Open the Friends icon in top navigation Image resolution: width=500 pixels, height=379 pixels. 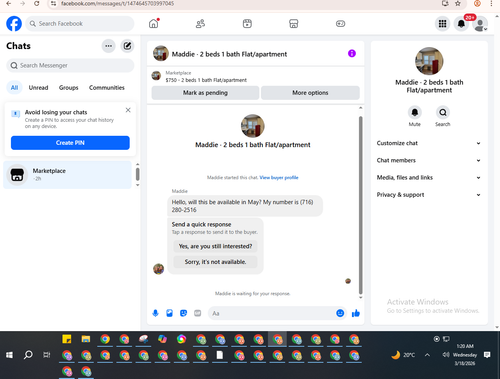click(200, 24)
